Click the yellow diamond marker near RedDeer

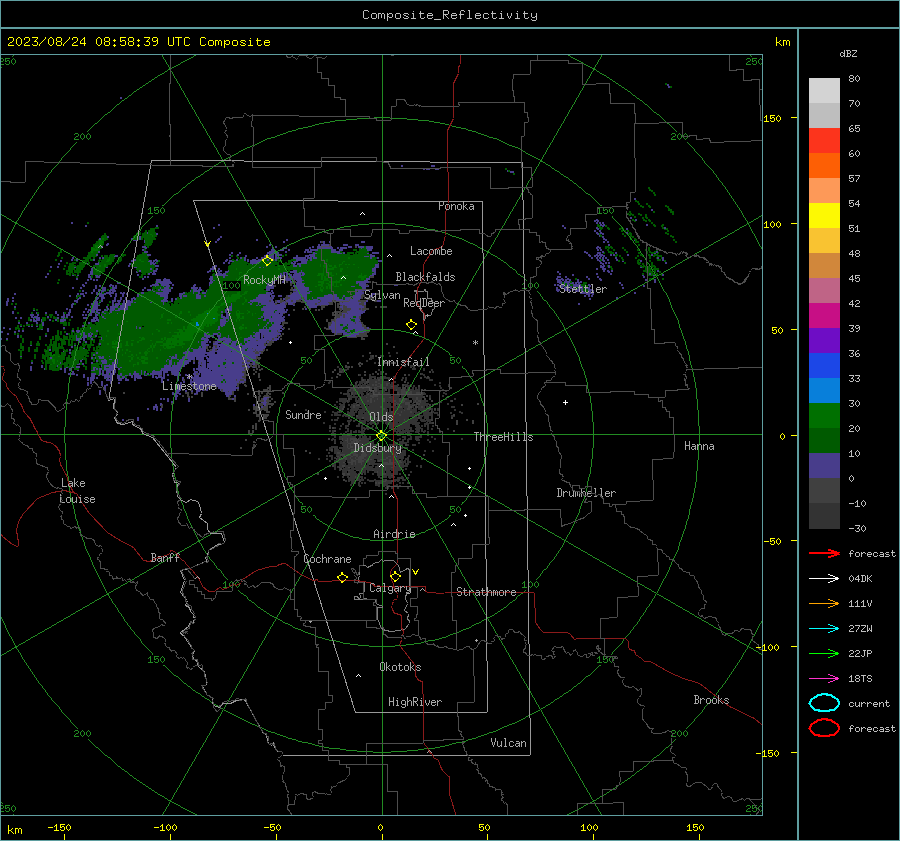tap(411, 325)
